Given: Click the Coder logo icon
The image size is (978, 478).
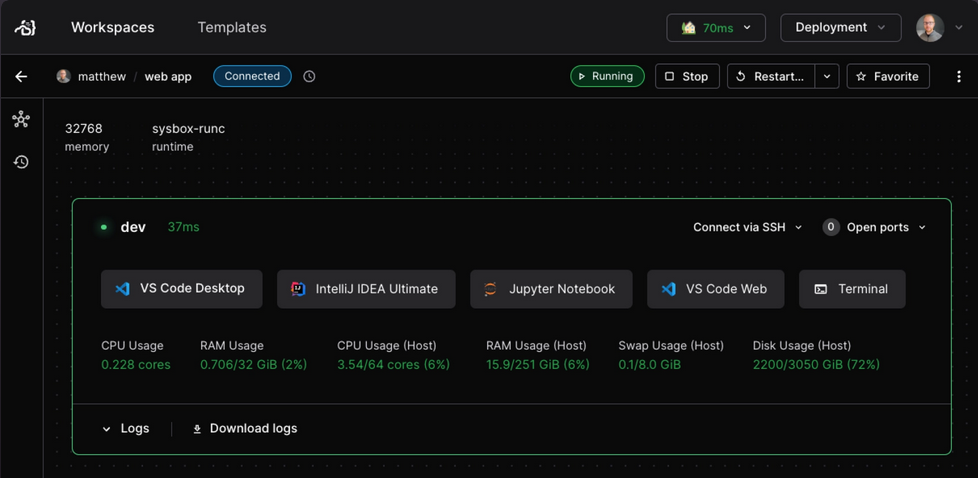Looking at the screenshot, I should click(25, 27).
